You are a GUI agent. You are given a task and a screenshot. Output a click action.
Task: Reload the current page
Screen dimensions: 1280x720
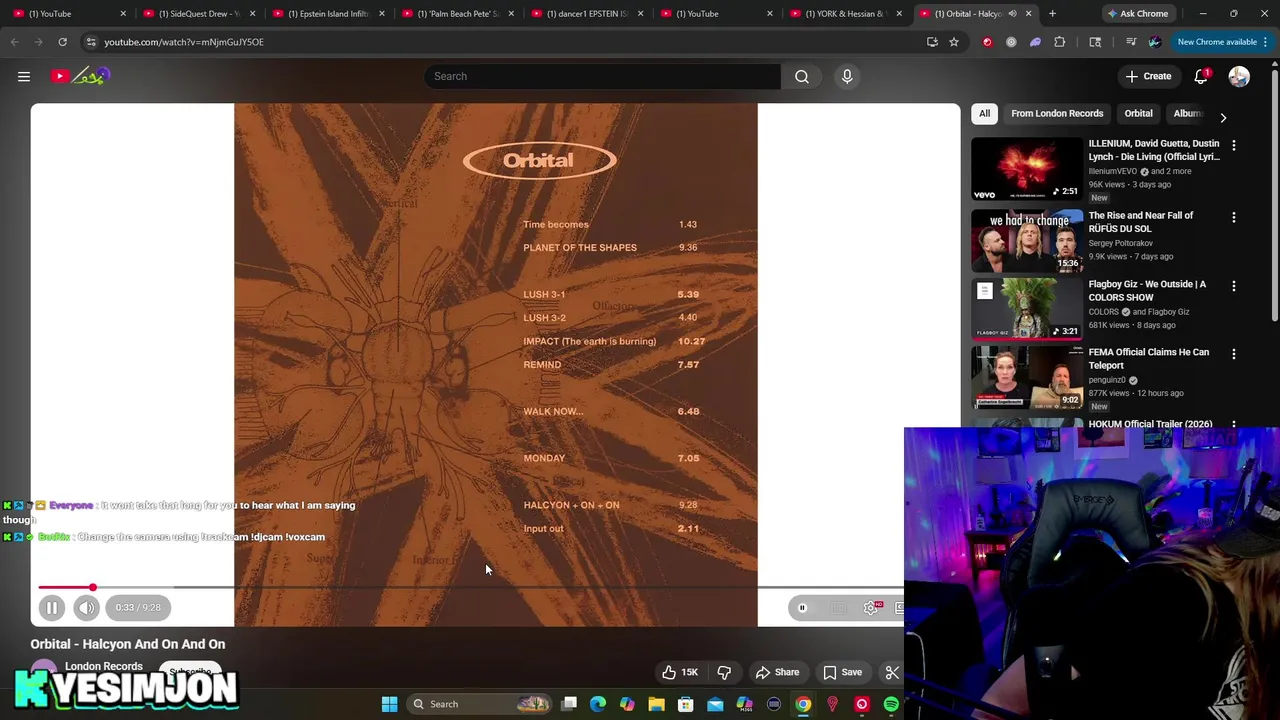(62, 42)
